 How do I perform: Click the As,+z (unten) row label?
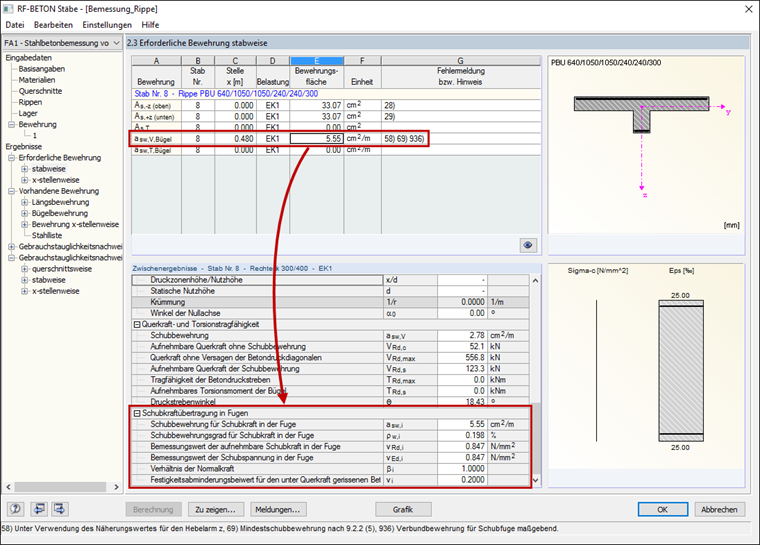click(x=156, y=116)
